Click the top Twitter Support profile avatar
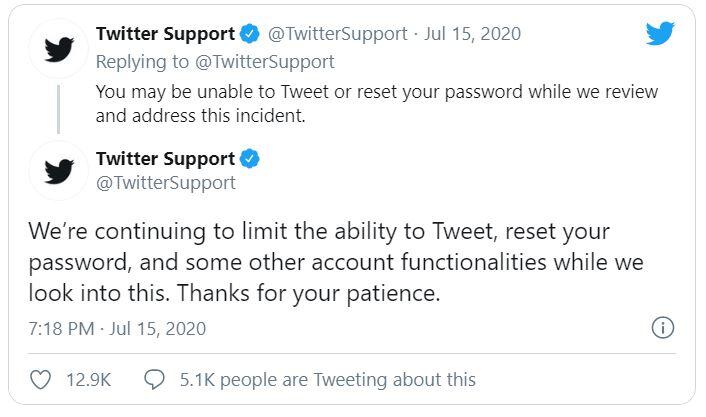This screenshot has height=417, width=706. pyautogui.click(x=58, y=48)
